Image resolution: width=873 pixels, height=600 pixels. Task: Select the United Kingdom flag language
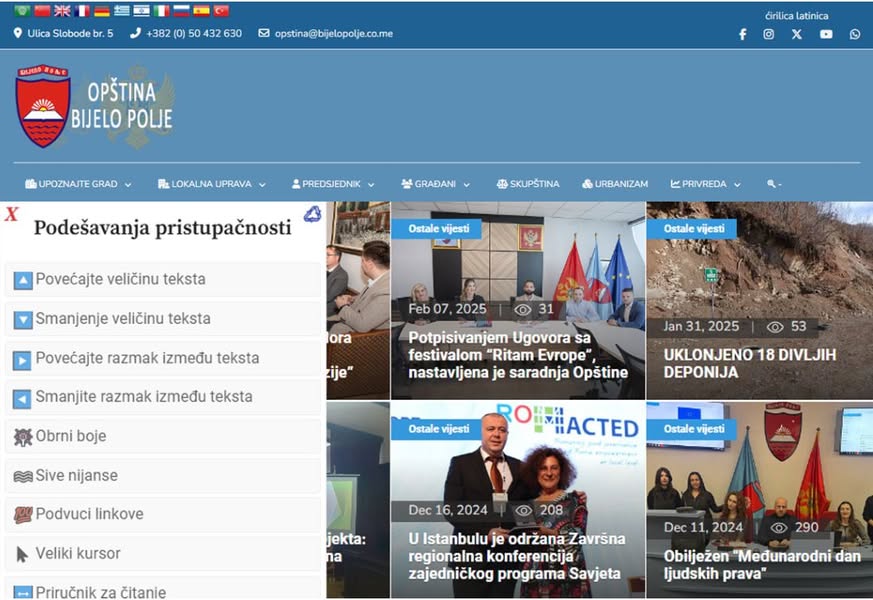pyautogui.click(x=62, y=11)
